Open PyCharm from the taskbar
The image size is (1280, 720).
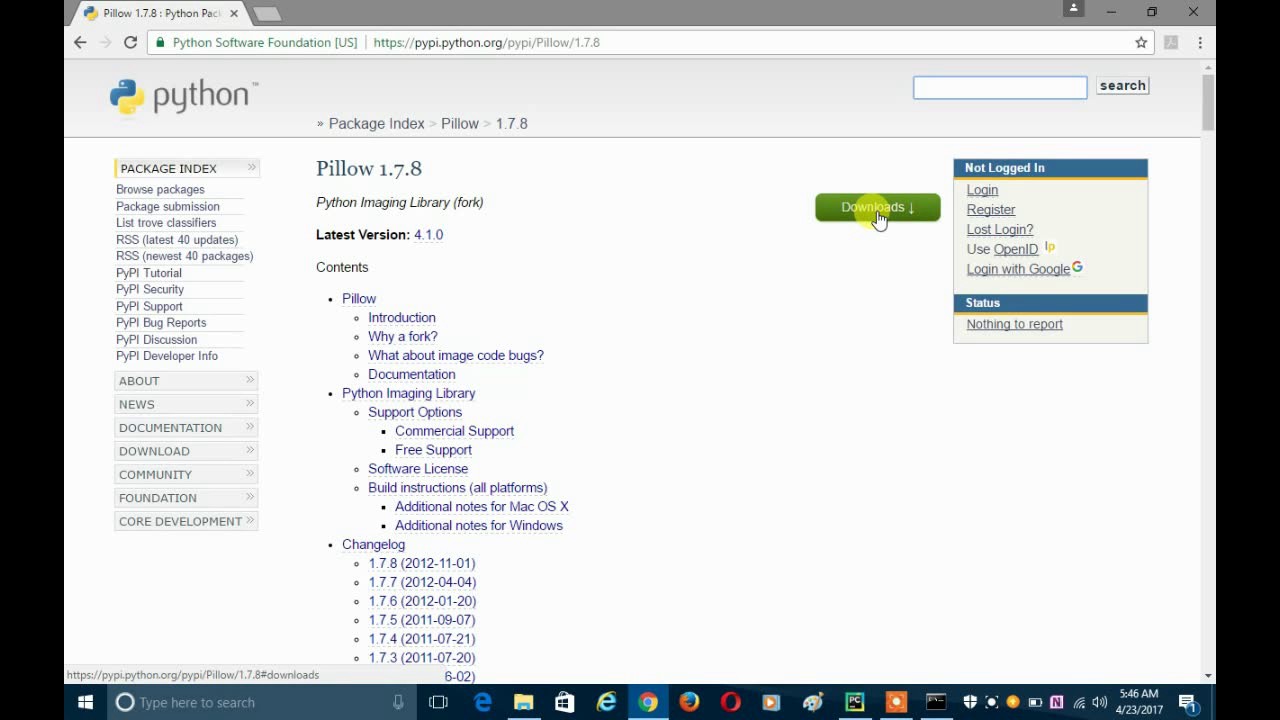coord(854,702)
